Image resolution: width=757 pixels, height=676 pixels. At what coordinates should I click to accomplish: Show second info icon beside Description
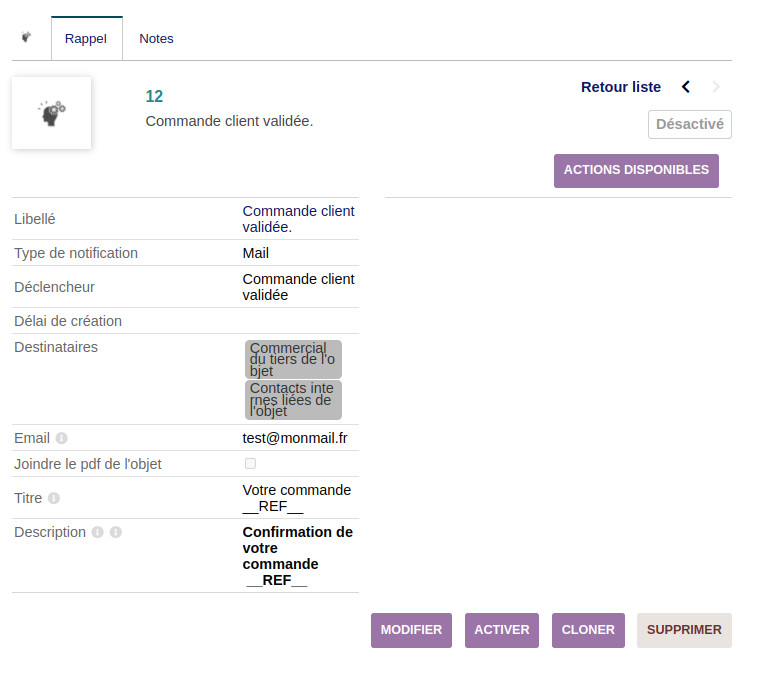115,532
